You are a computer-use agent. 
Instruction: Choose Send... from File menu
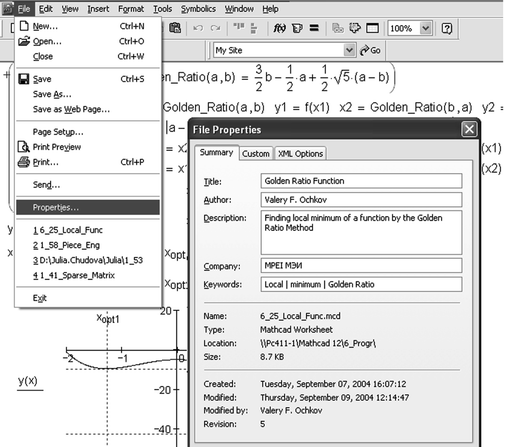click(88, 185)
